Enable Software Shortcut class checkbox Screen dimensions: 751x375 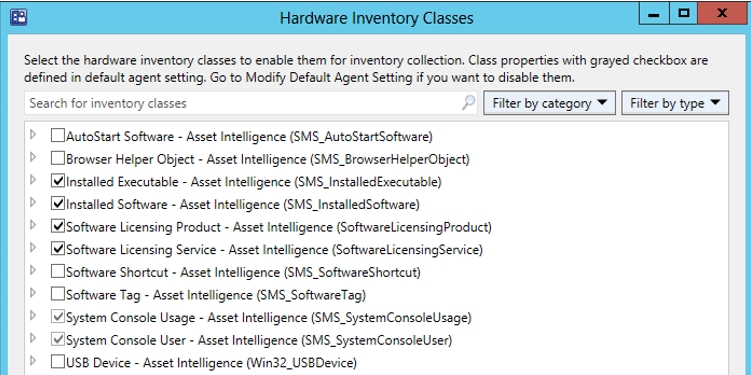coord(57,272)
